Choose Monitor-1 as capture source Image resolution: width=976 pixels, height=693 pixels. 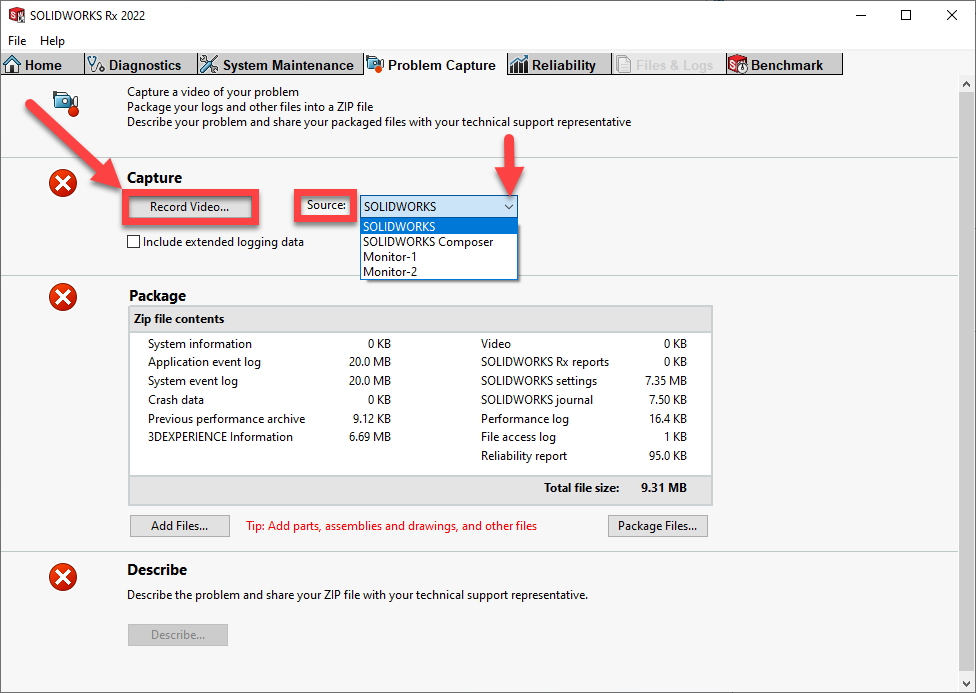click(390, 257)
